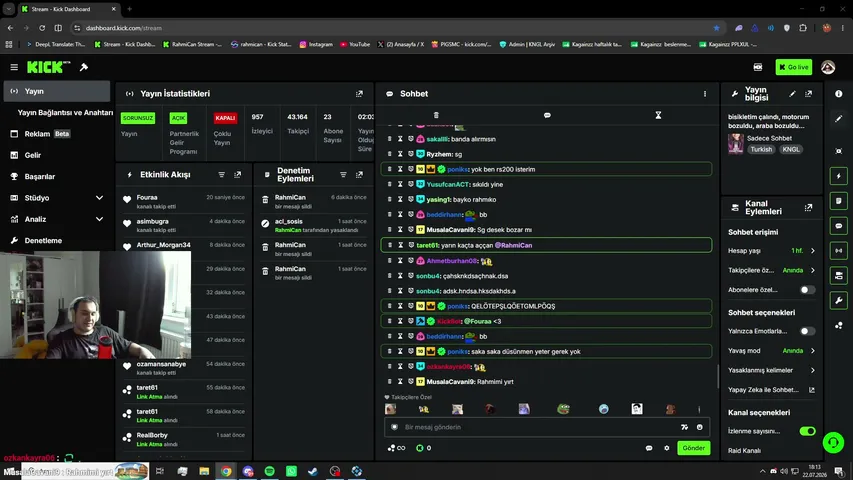Open Steam from the taskbar

(313, 471)
